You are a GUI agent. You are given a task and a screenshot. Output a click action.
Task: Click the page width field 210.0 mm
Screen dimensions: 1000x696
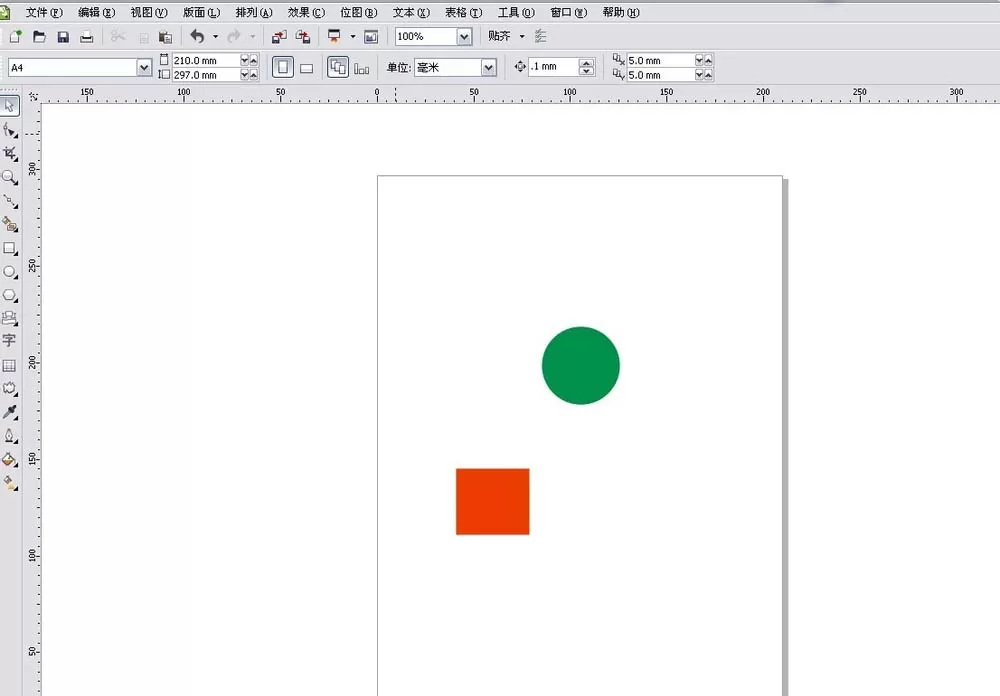click(x=205, y=60)
